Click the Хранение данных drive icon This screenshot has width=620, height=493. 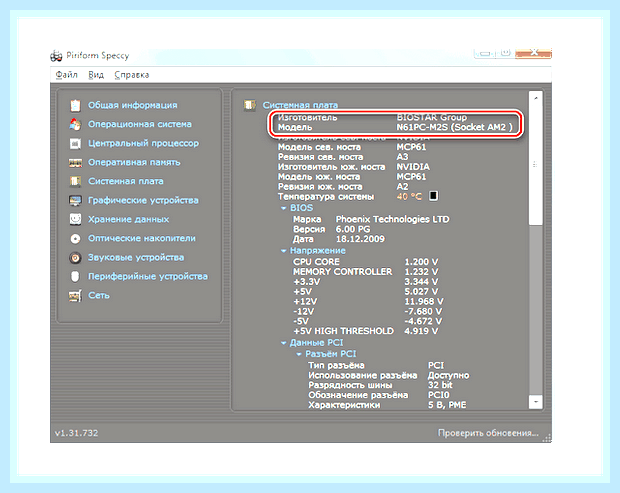coord(75,219)
